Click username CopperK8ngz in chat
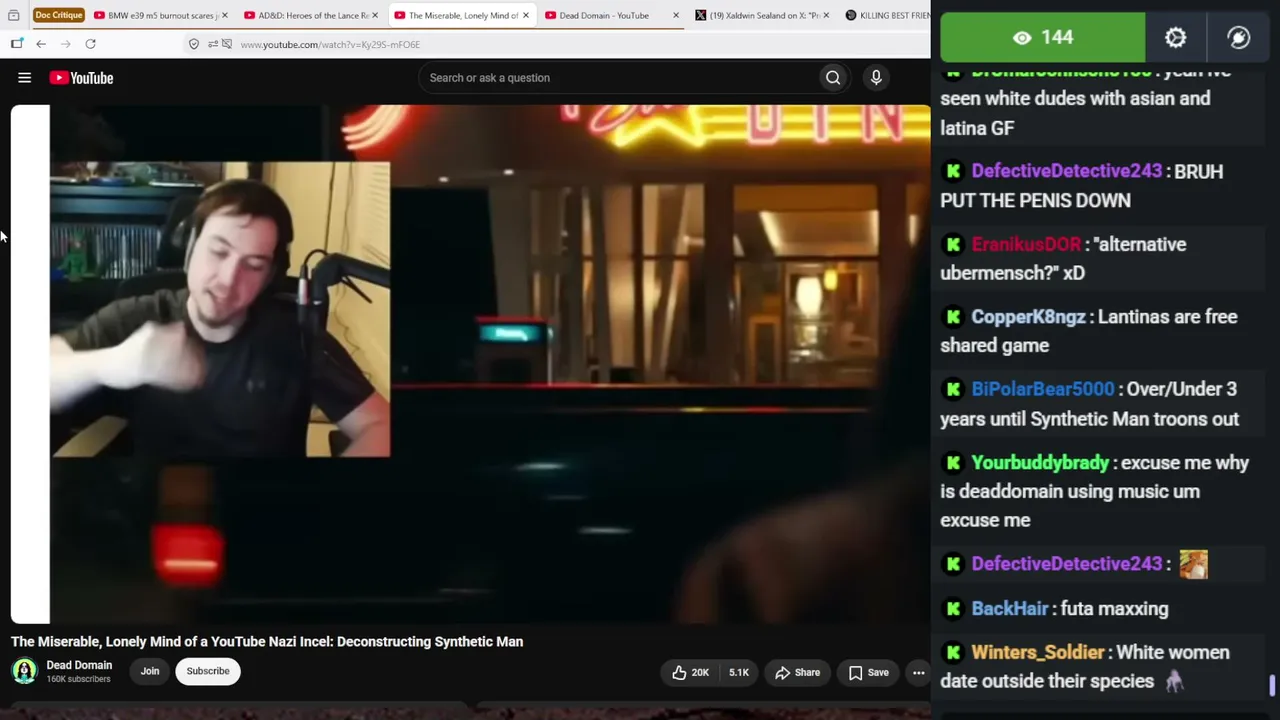 (x=1028, y=317)
